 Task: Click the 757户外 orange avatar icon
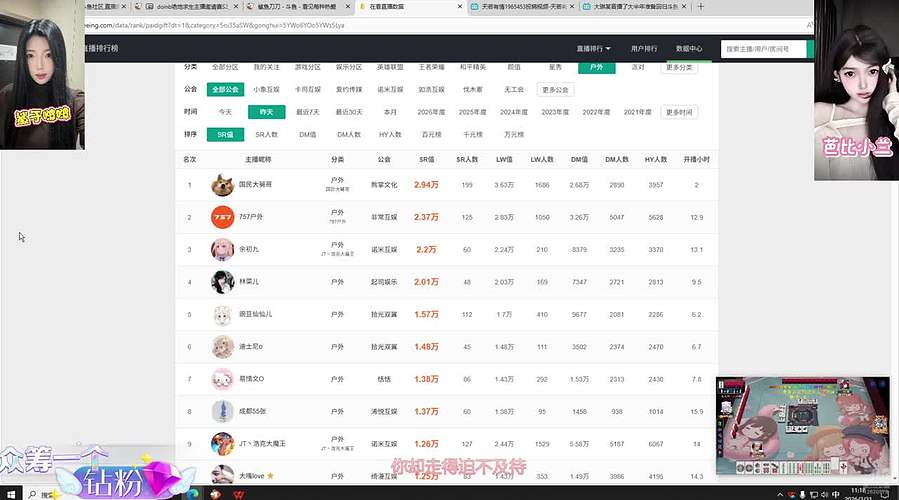[222, 216]
